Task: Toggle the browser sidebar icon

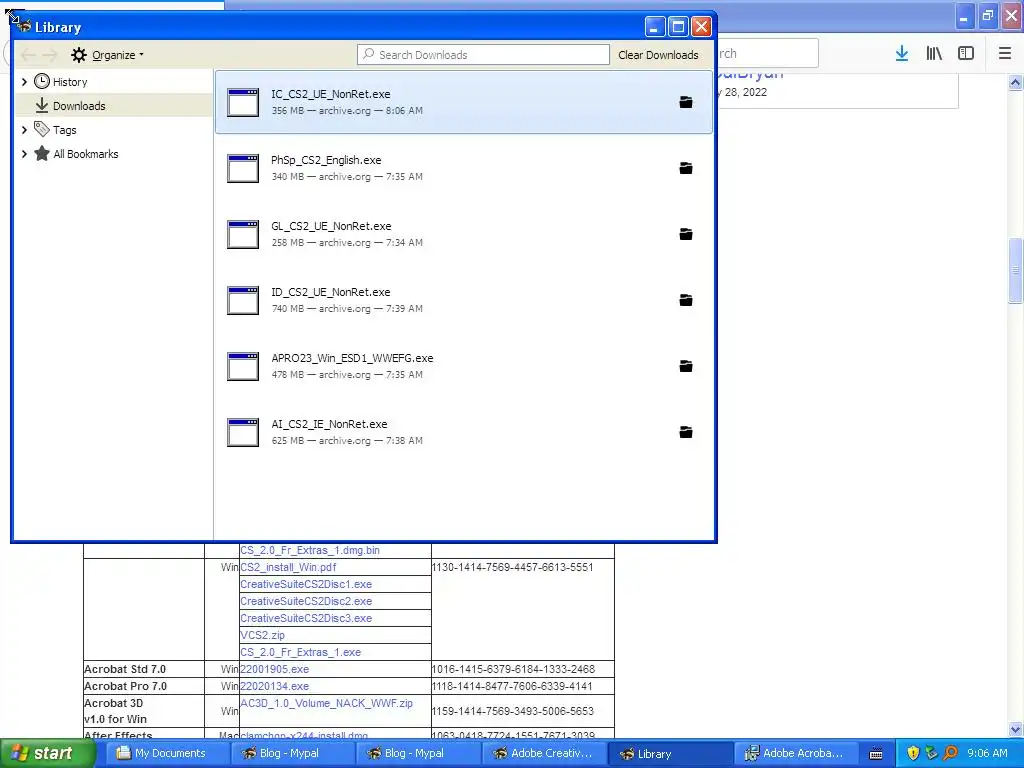Action: (966, 54)
